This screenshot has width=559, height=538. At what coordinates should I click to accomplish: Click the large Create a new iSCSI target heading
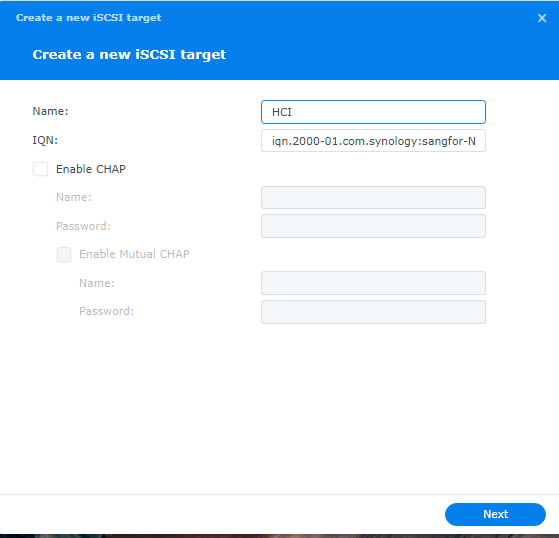[129, 55]
